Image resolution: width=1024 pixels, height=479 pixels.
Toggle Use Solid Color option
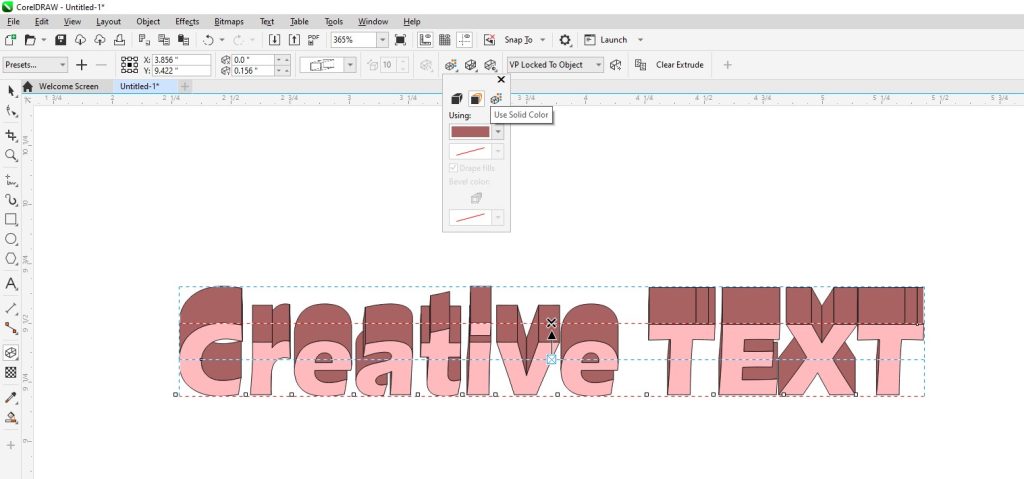(476, 98)
